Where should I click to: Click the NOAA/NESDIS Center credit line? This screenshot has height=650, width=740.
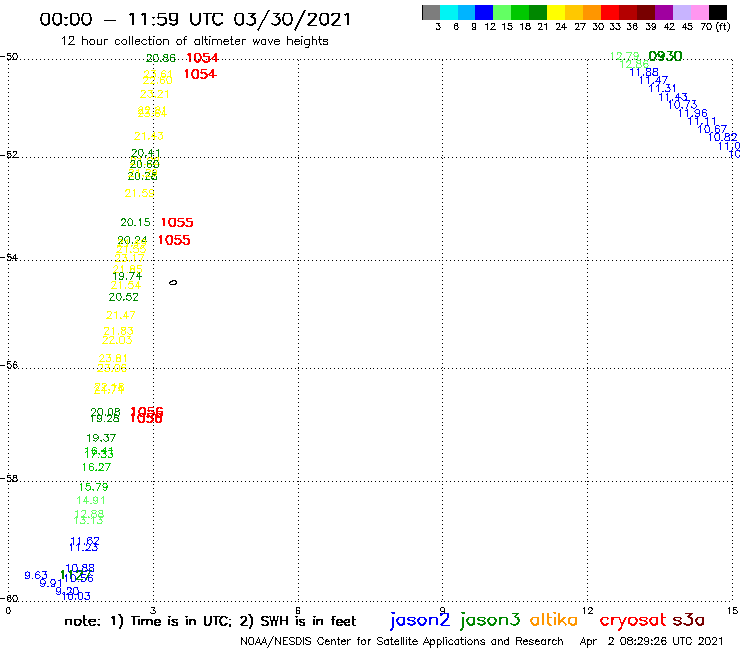(402, 642)
